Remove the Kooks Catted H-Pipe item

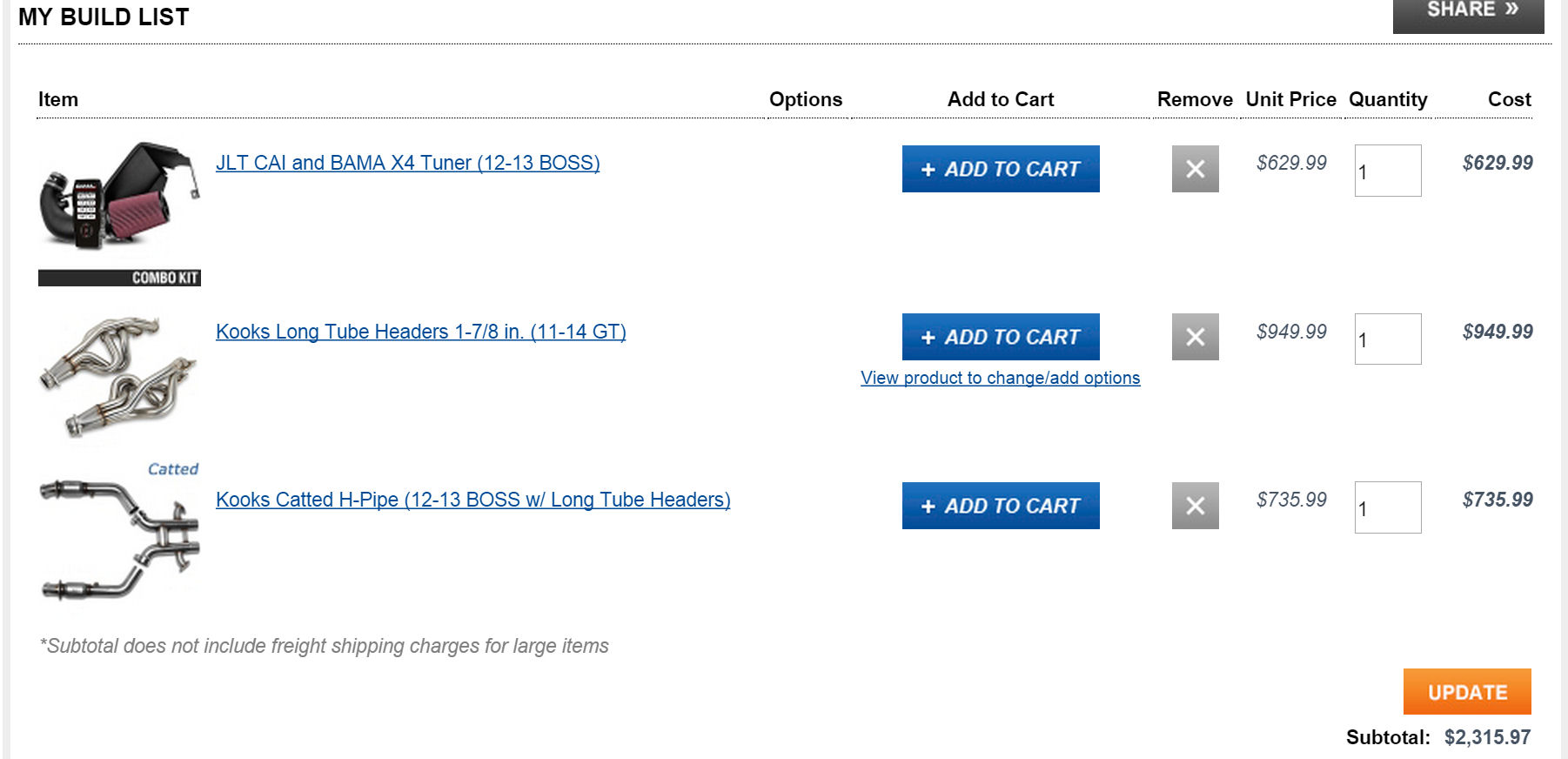pos(1195,506)
